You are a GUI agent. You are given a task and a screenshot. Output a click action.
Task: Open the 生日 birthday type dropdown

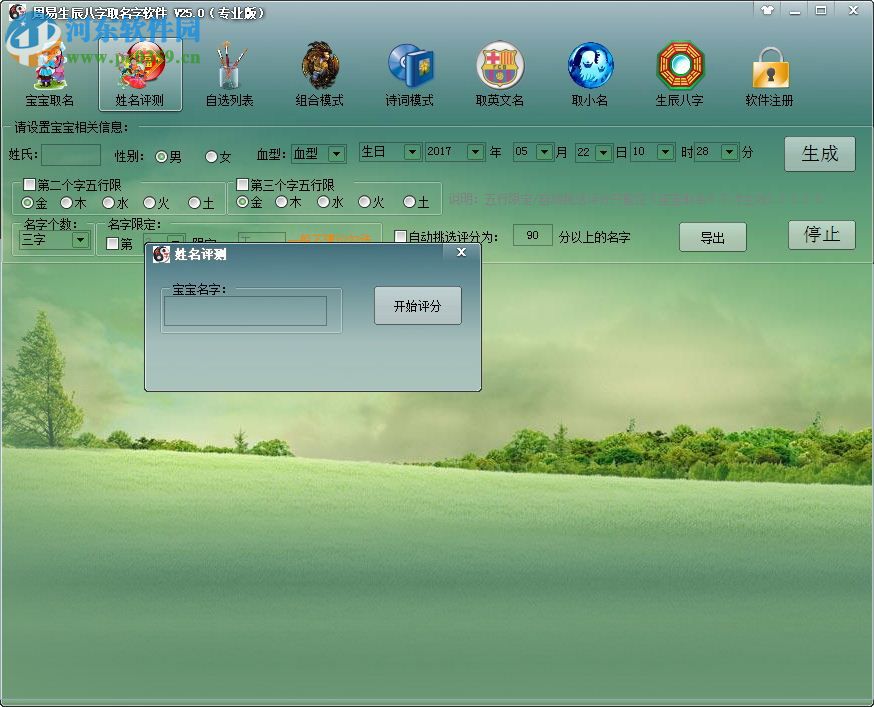(x=412, y=152)
